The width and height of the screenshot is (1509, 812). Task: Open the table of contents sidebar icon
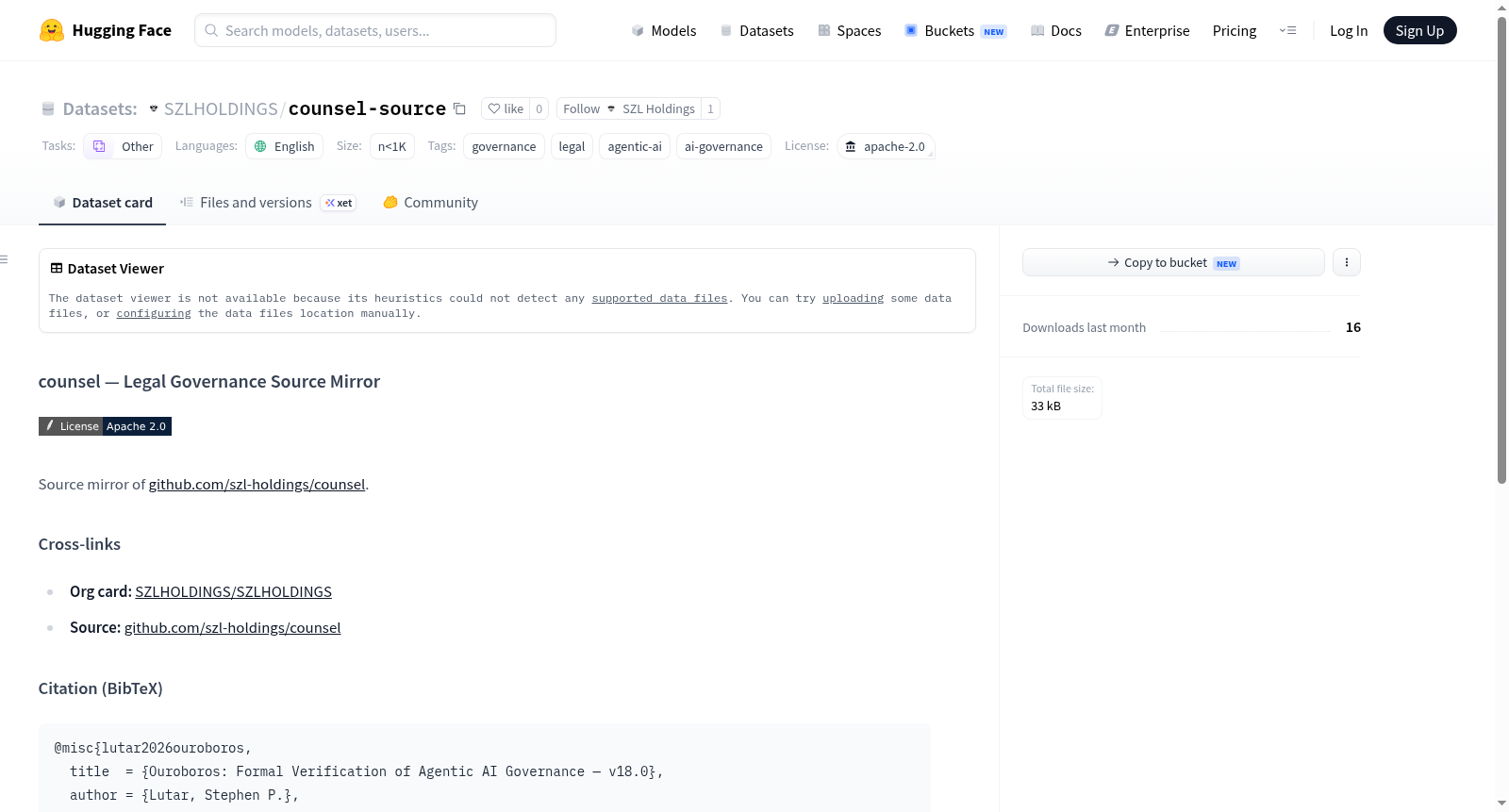click(x=4, y=259)
